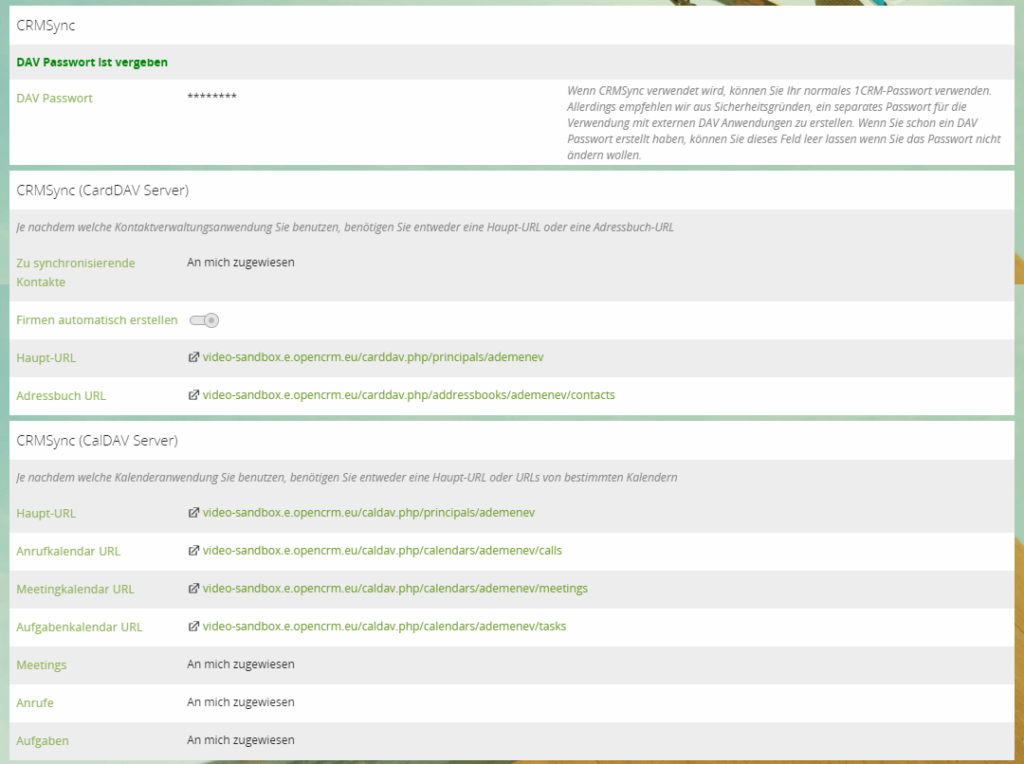Click the CalDAV hint about Kalenderanwendung
The image size is (1024, 764).
tap(347, 477)
